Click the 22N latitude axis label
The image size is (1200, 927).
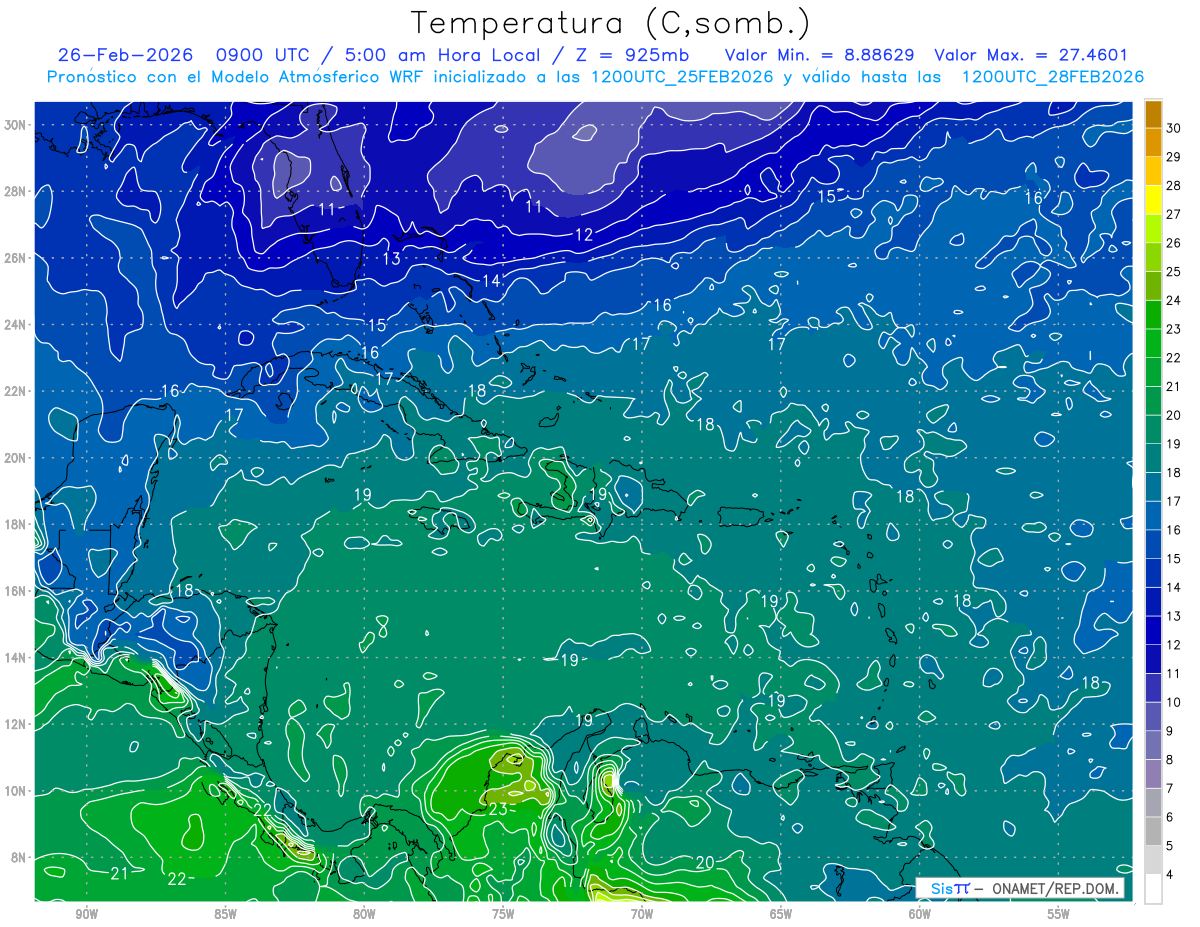16,391
